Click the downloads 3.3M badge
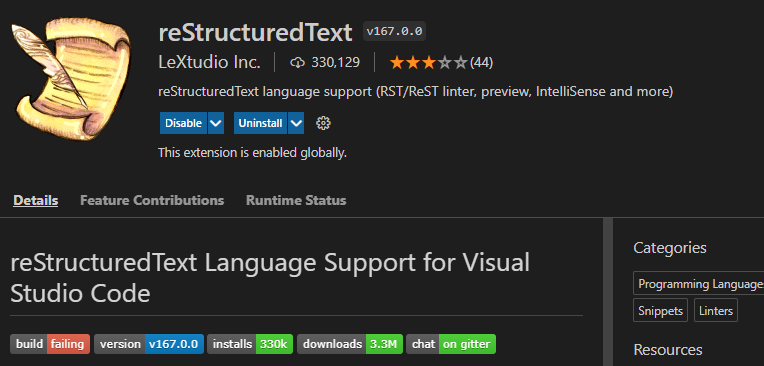This screenshot has height=366, width=764. (350, 344)
